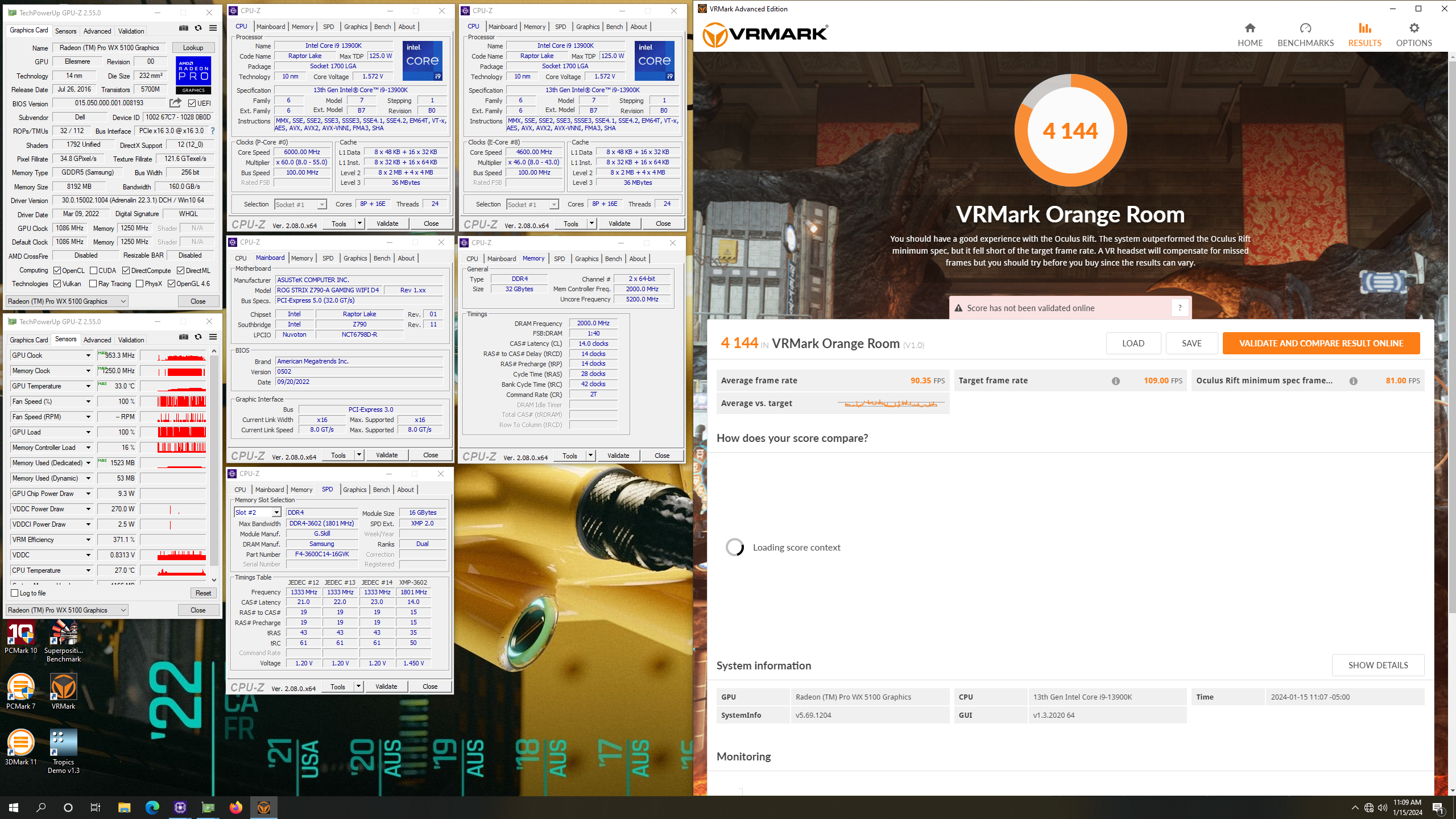Open the GPU Temperature sensor dropdown
The height and width of the screenshot is (819, 1456).
88,386
